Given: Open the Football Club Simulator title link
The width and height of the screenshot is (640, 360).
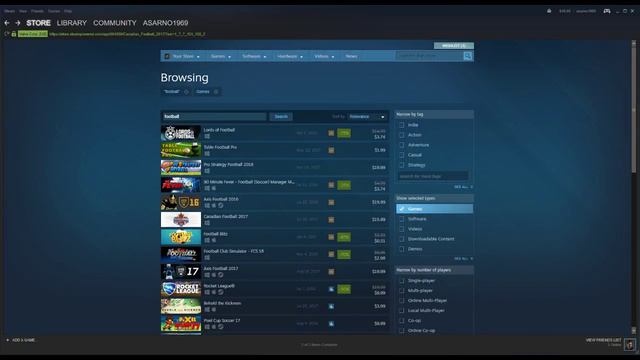Looking at the screenshot, I should click(x=233, y=251).
